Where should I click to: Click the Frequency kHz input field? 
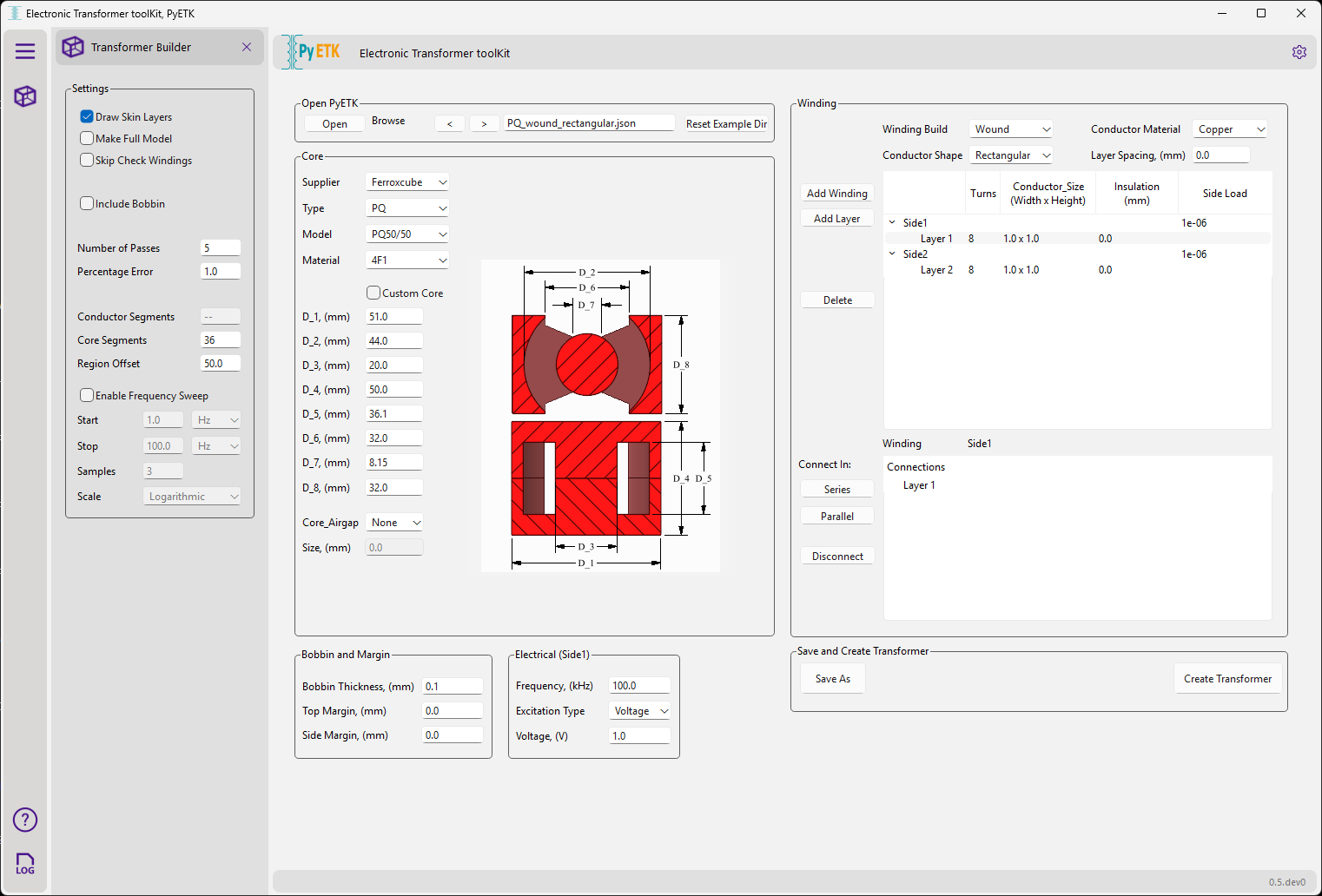pyautogui.click(x=639, y=686)
